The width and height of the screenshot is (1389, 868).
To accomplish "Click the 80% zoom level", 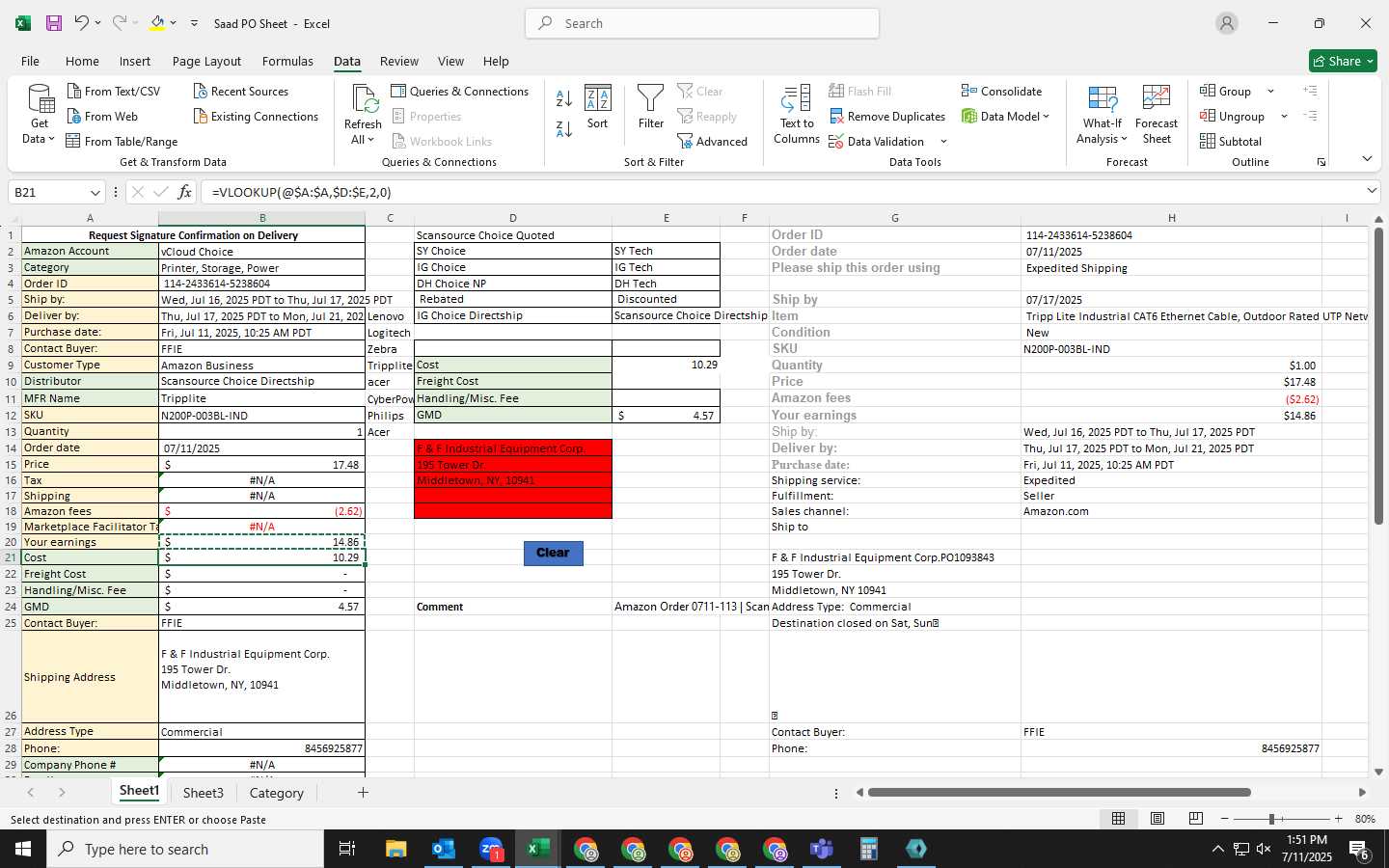I will [1365, 819].
